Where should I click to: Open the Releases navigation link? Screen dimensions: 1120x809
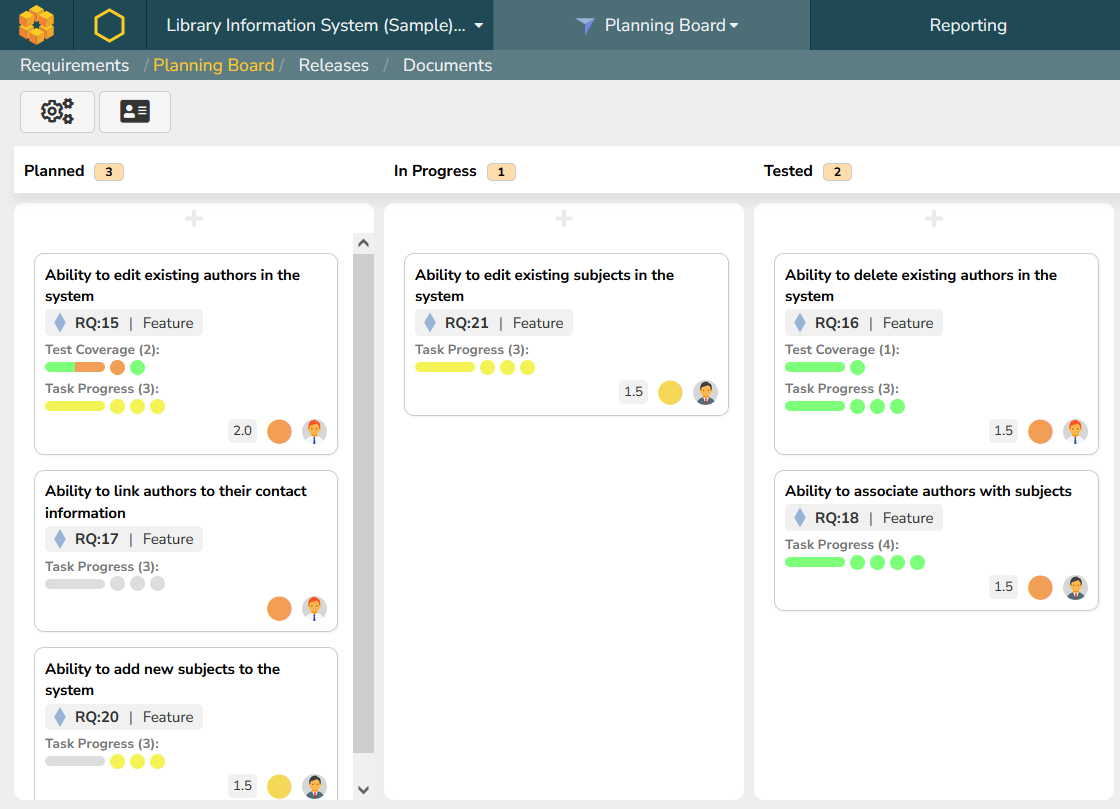[x=333, y=65]
